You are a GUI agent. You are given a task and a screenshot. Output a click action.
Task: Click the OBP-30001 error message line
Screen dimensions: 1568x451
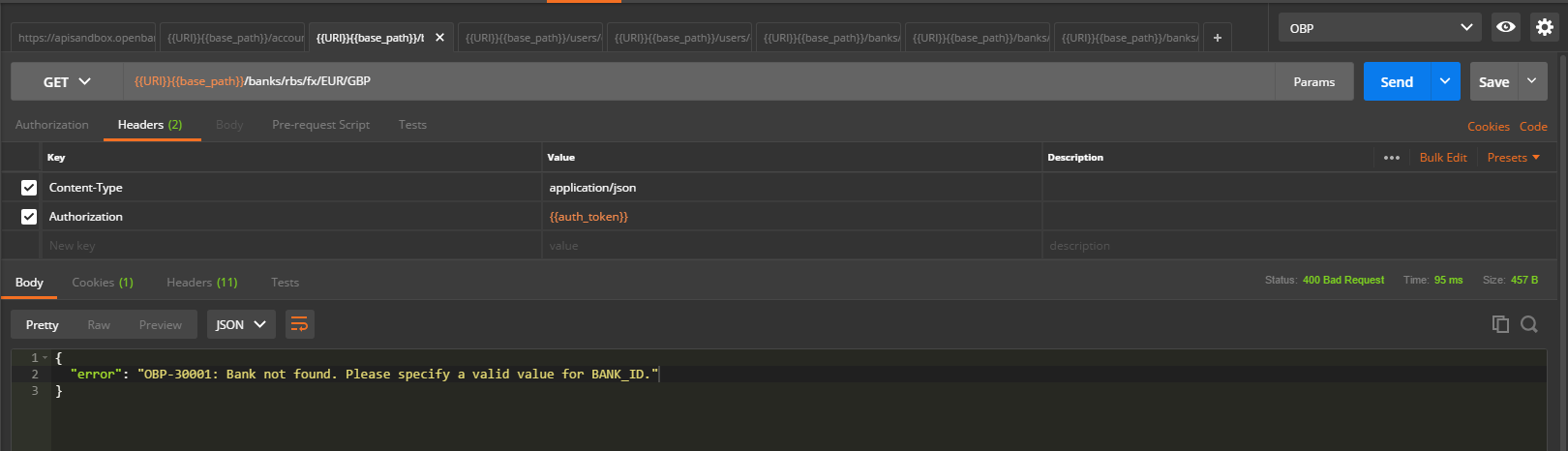[x=364, y=374]
